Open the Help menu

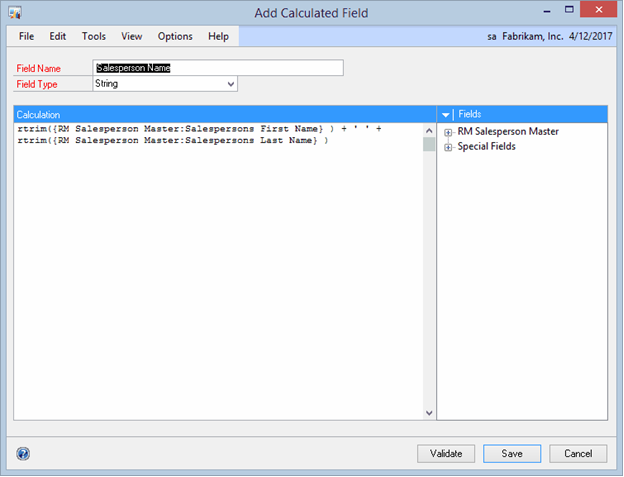pos(218,36)
